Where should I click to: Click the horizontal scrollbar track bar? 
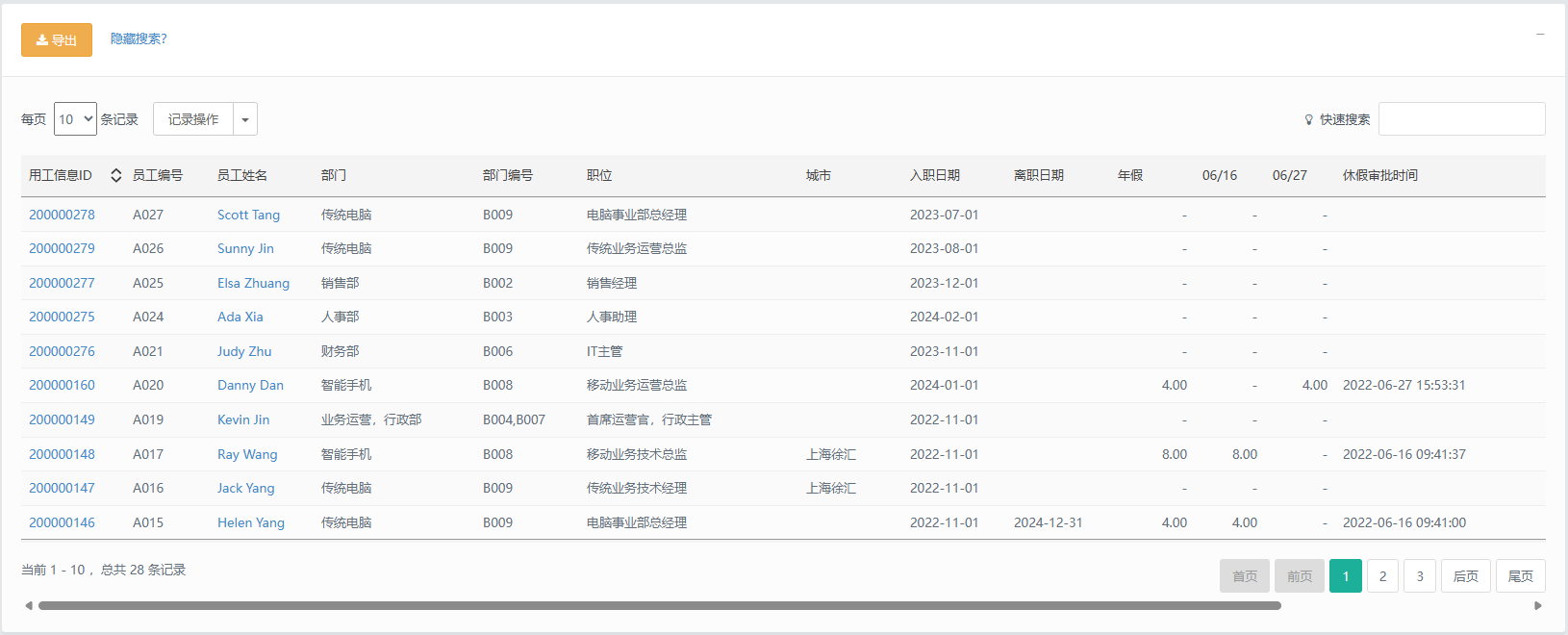tap(659, 606)
